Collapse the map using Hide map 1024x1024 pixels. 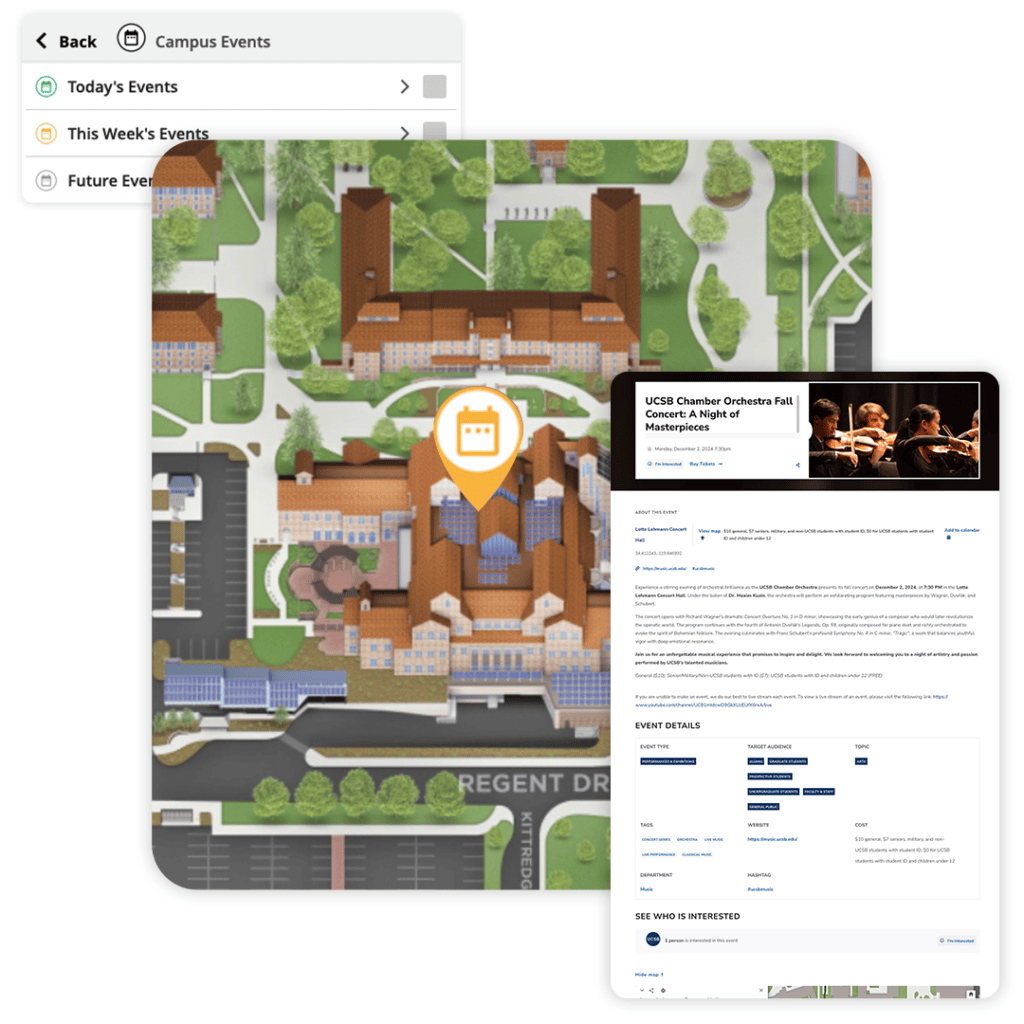(648, 974)
